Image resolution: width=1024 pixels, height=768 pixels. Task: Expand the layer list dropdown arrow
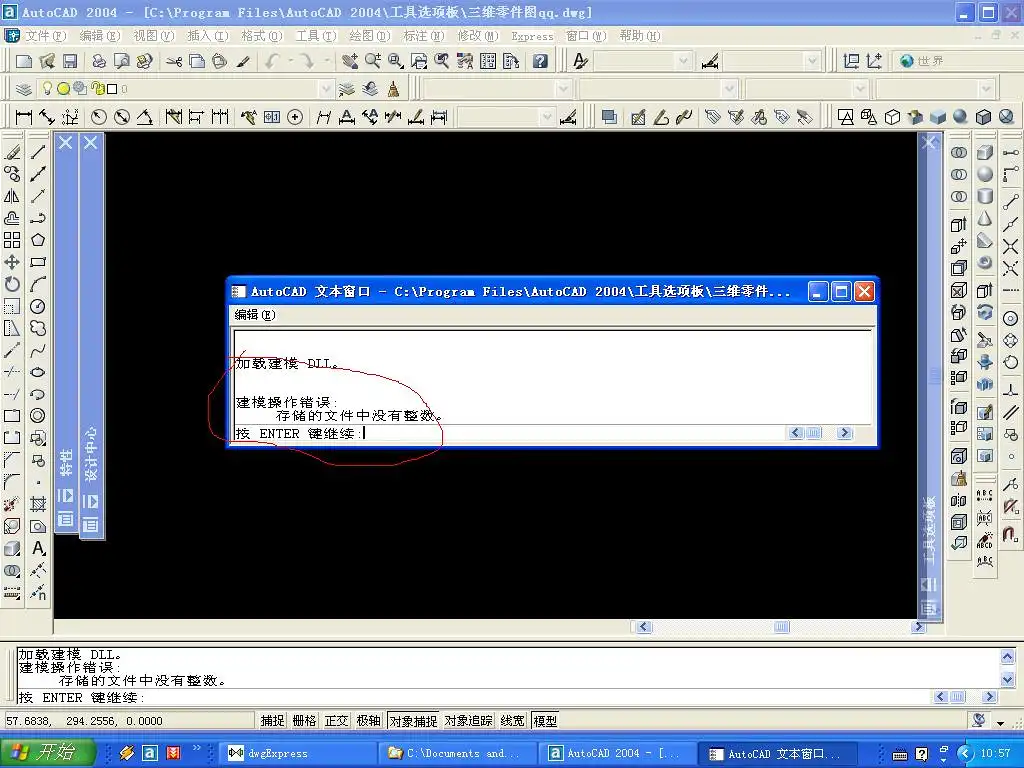point(326,89)
